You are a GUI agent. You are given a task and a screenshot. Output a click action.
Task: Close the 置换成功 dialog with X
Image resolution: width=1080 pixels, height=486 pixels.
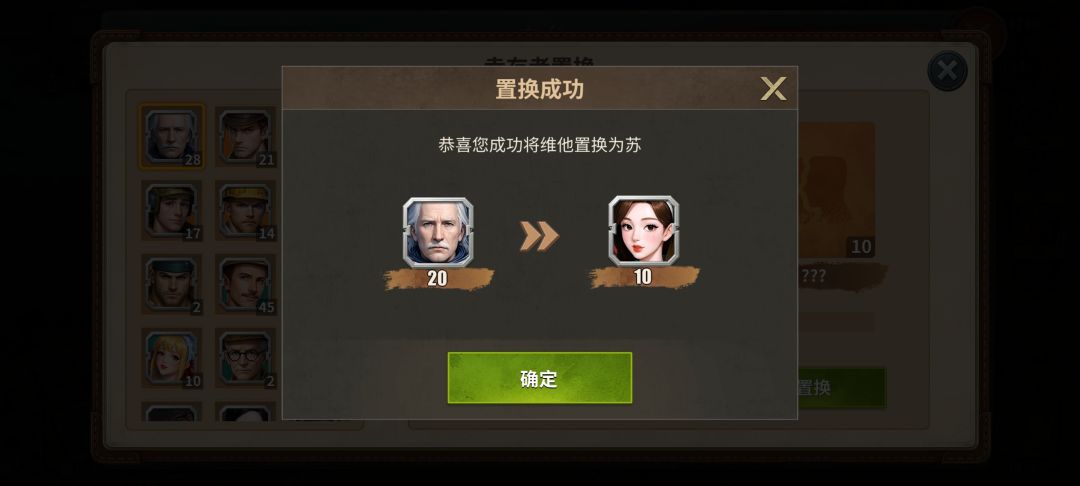(773, 89)
